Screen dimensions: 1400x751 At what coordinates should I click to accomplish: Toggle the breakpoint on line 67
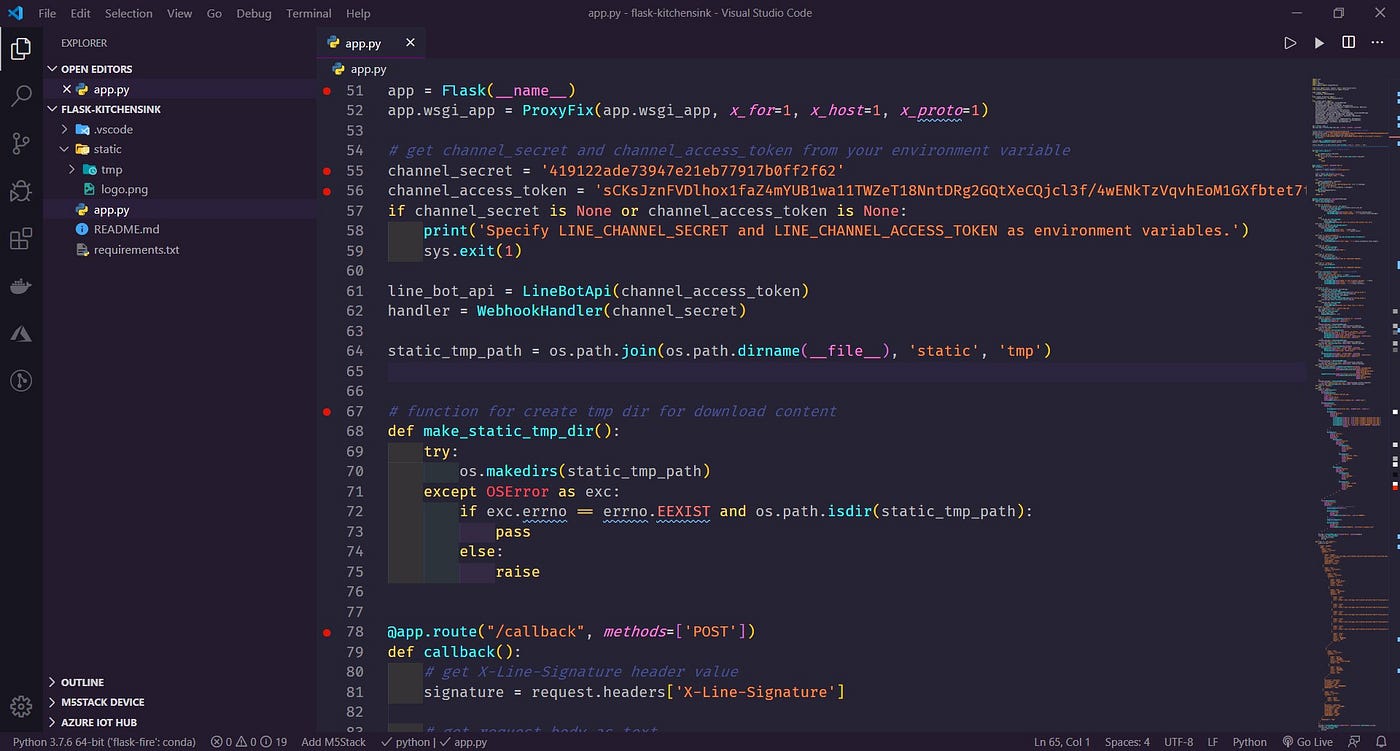tap(326, 410)
